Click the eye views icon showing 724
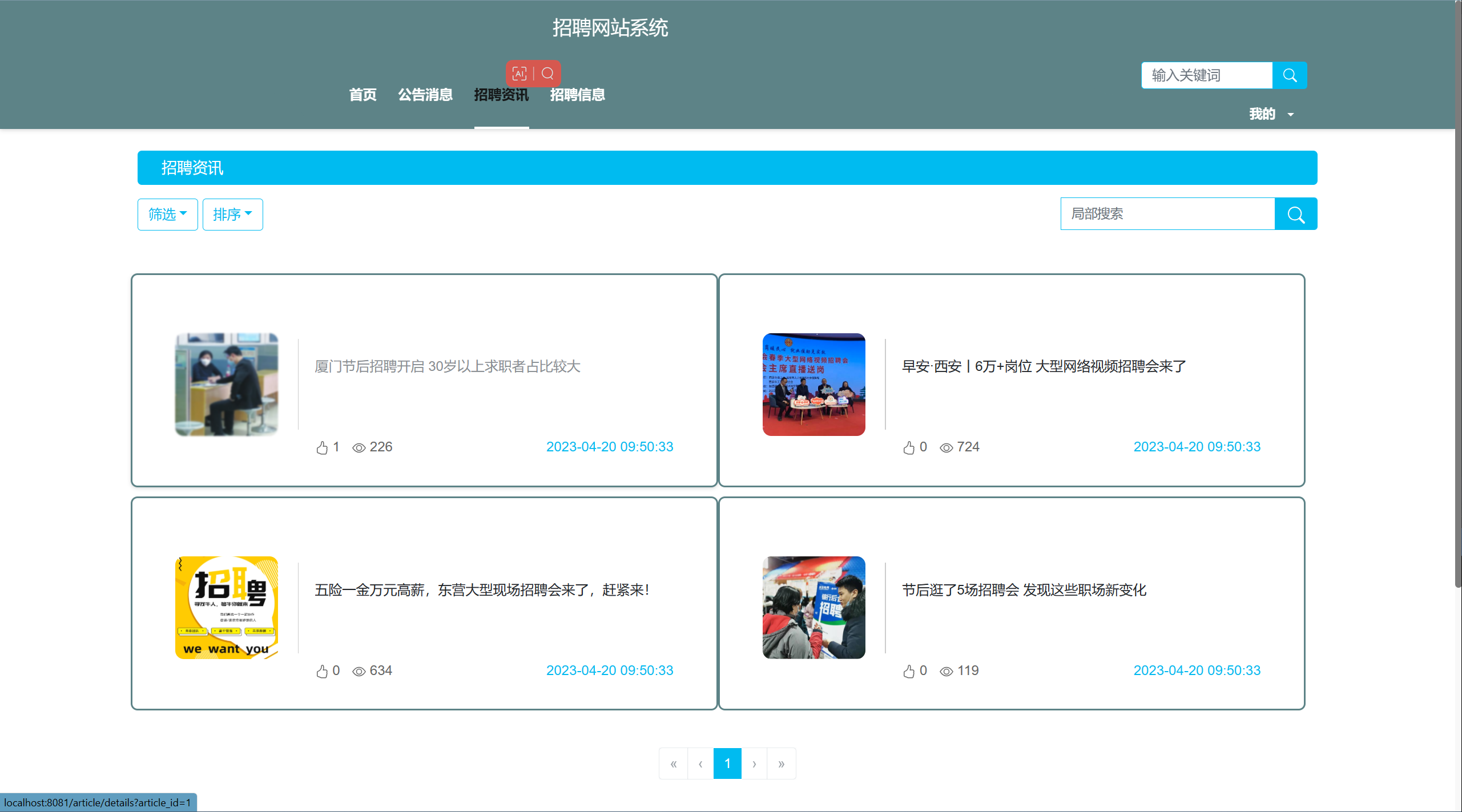Viewport: 1462px width, 812px height. point(946,447)
